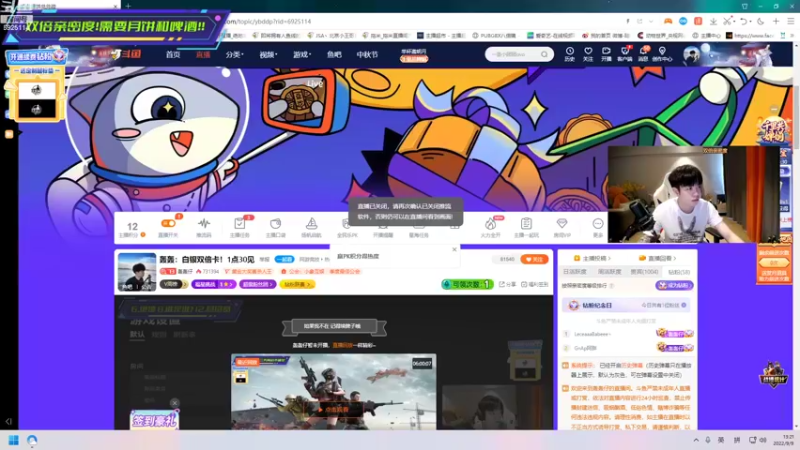This screenshot has height=450, width=800.
Task: Switch to the 钻粉 tab in ranking panel
Action: 679,272
